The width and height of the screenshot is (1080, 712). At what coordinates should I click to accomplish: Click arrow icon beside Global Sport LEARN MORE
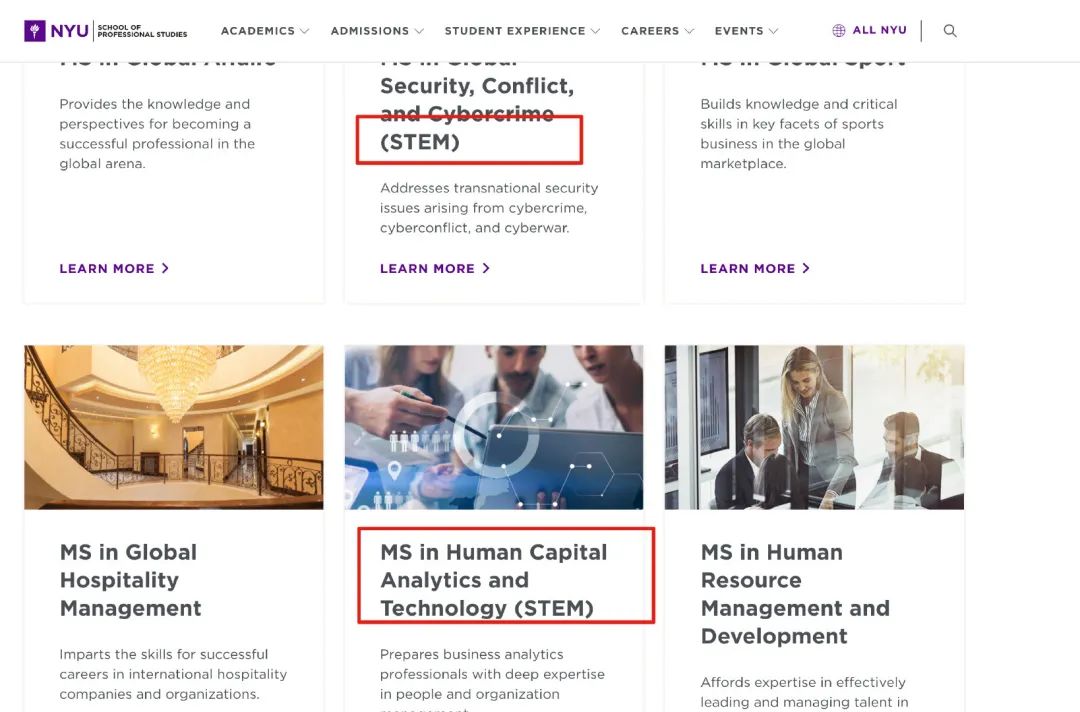click(x=807, y=268)
